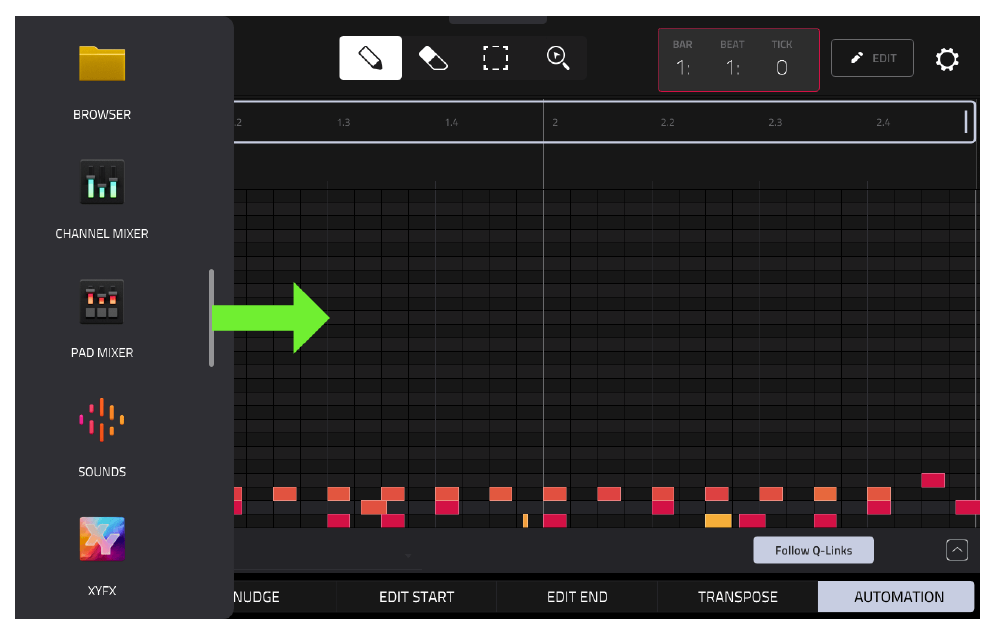Click timeline marker 1.4

pos(452,122)
